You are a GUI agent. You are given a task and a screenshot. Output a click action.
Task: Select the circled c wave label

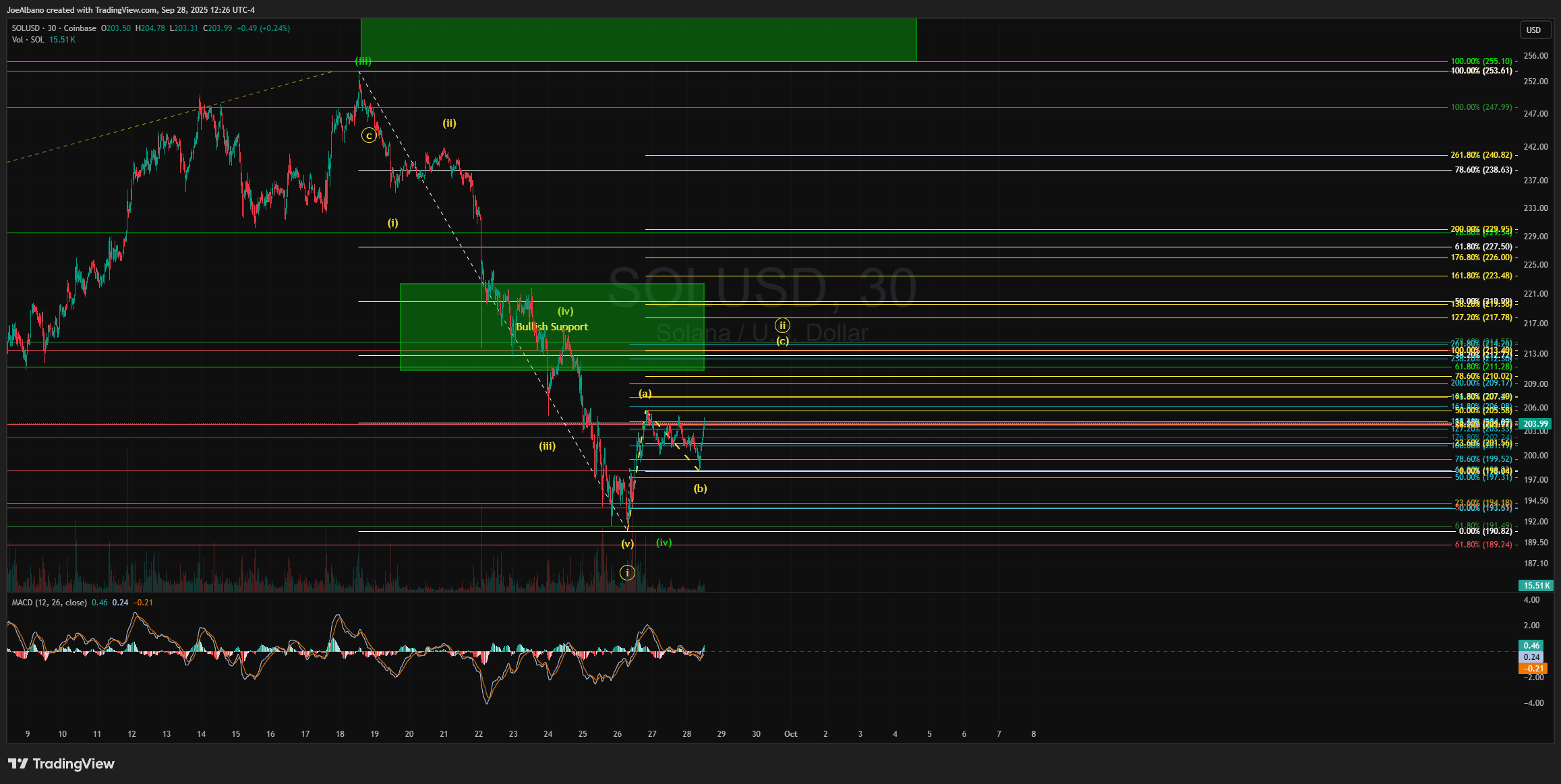[368, 135]
